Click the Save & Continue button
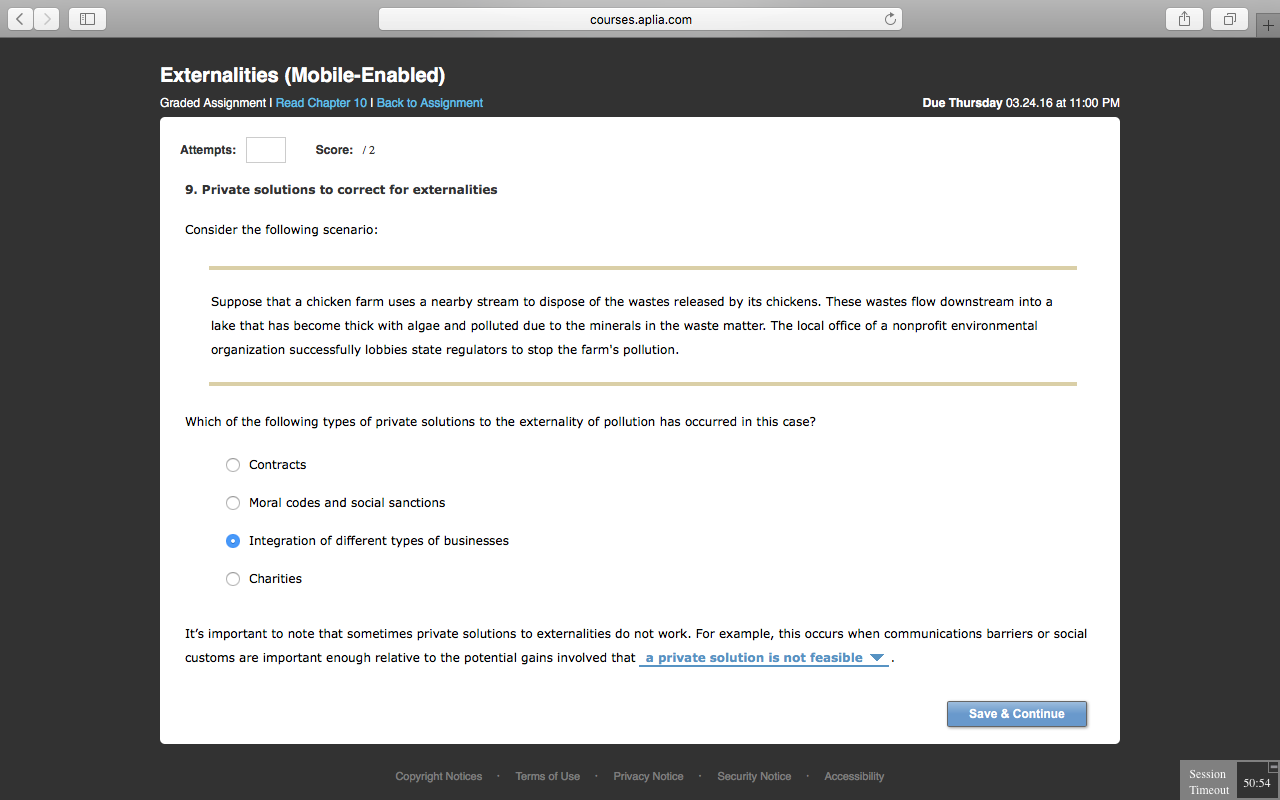This screenshot has height=800, width=1280. coord(1016,714)
